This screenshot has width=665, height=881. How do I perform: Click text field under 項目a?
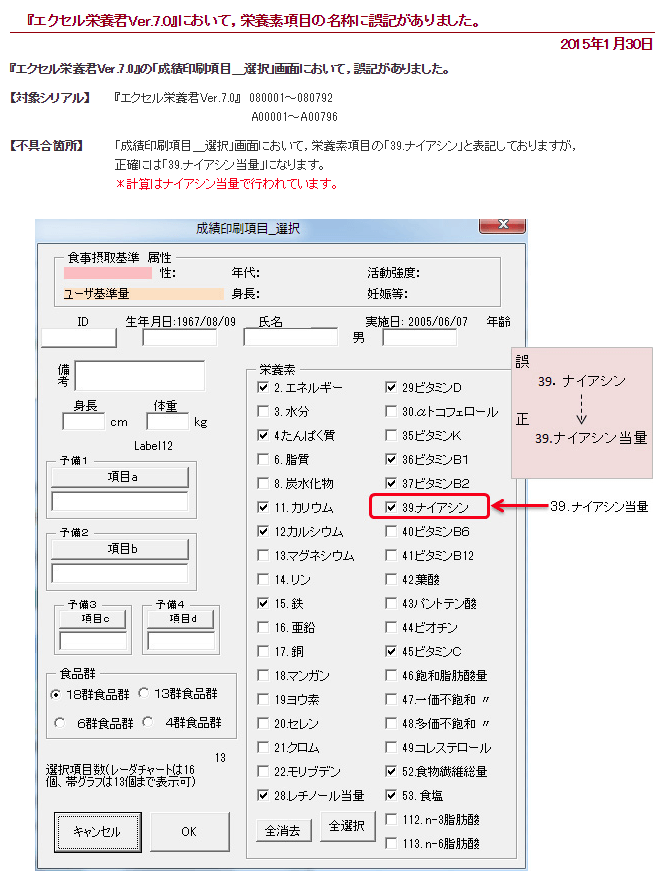point(120,501)
